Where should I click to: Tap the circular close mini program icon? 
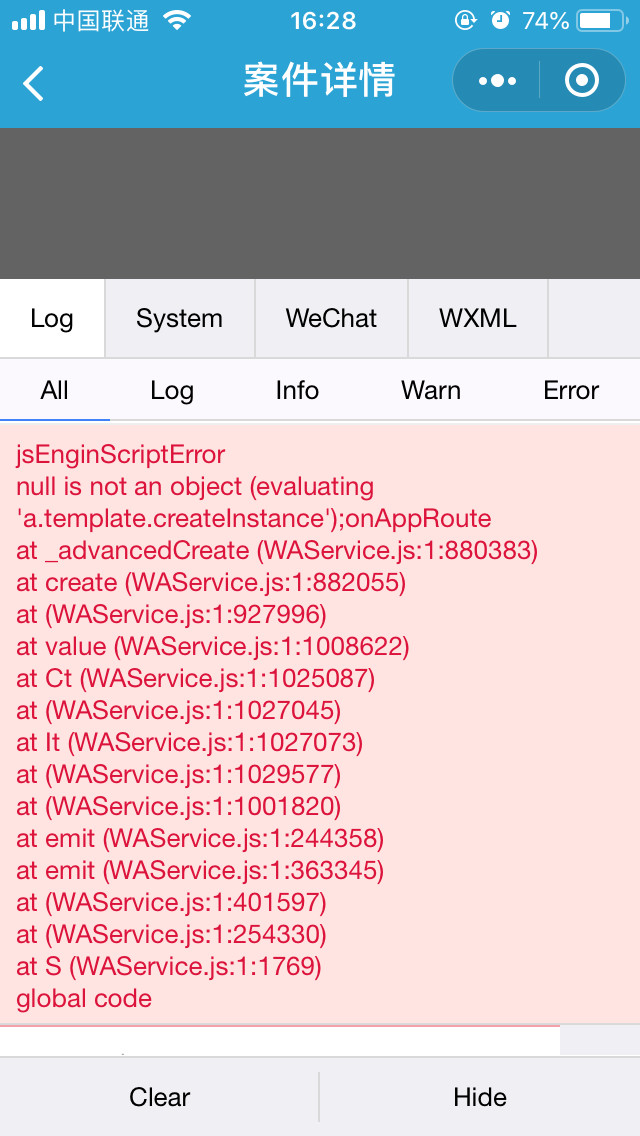(x=582, y=80)
